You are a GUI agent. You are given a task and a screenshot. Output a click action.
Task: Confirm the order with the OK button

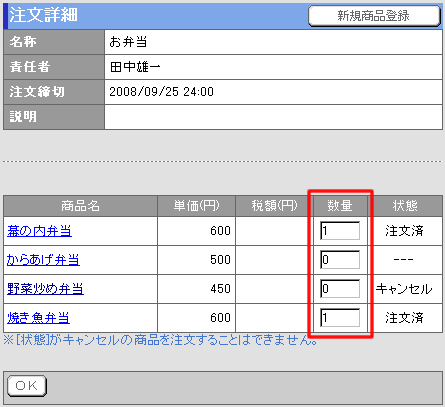point(27,386)
